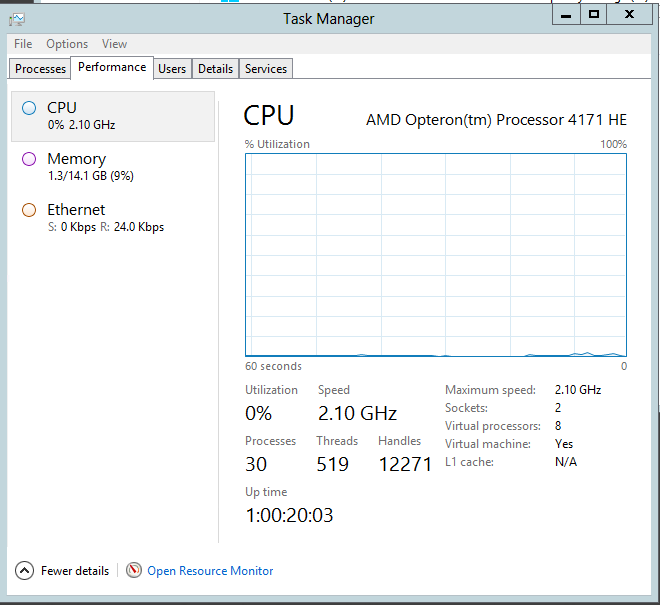Go to the Details tab
660x605 pixels.
(215, 69)
